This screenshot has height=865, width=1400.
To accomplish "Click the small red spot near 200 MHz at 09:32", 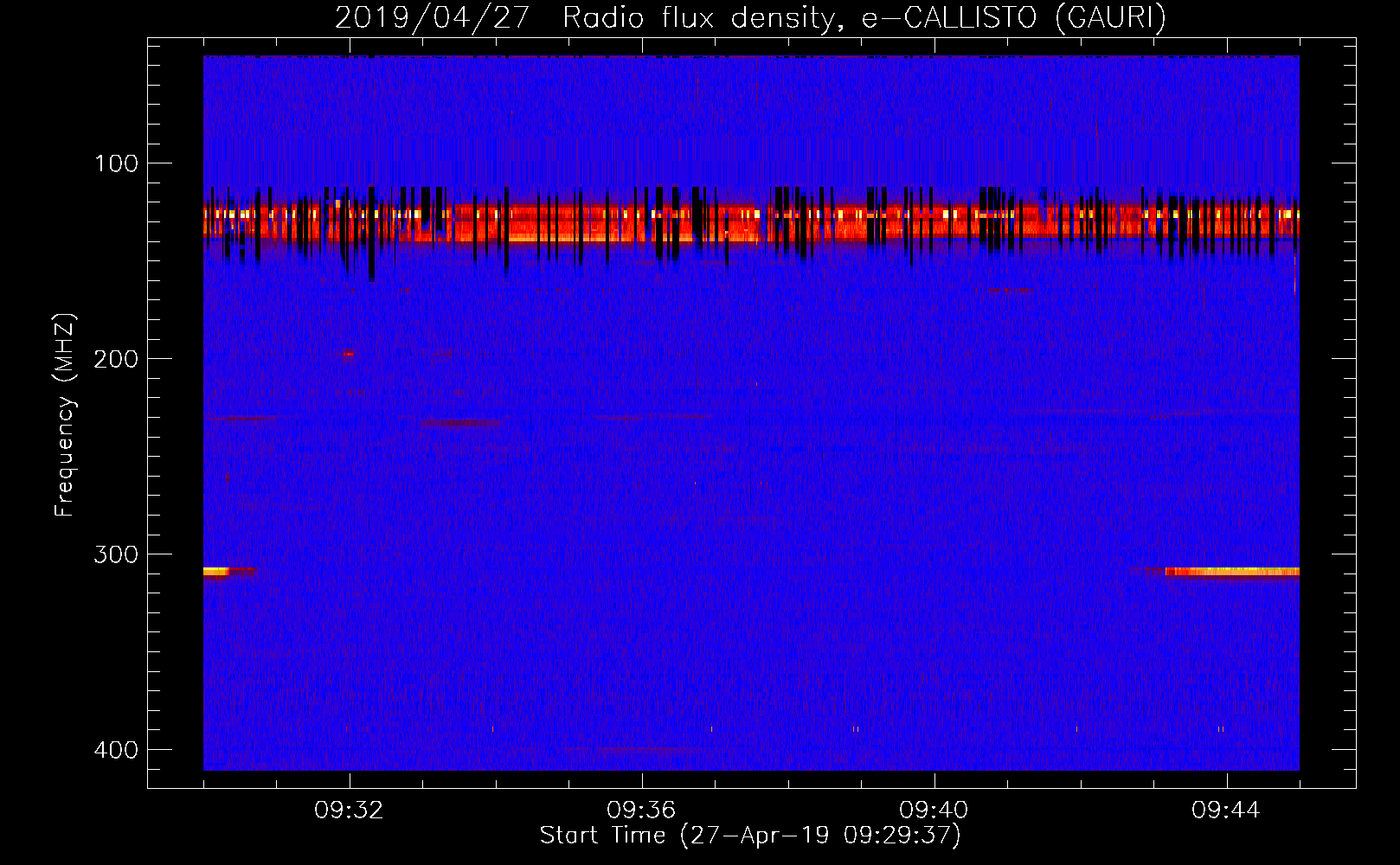I will tap(348, 354).
